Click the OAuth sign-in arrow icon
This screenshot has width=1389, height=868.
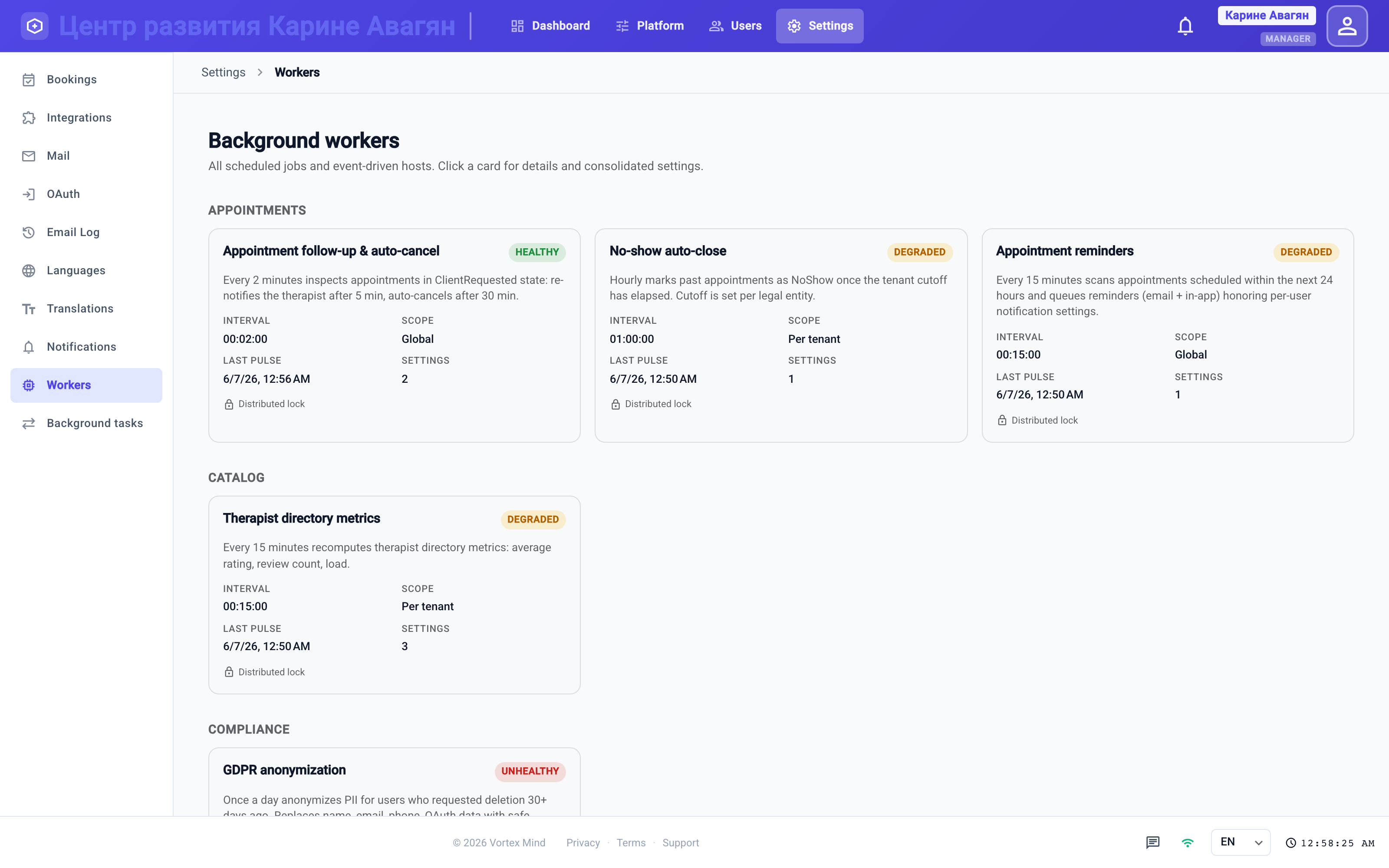click(29, 194)
